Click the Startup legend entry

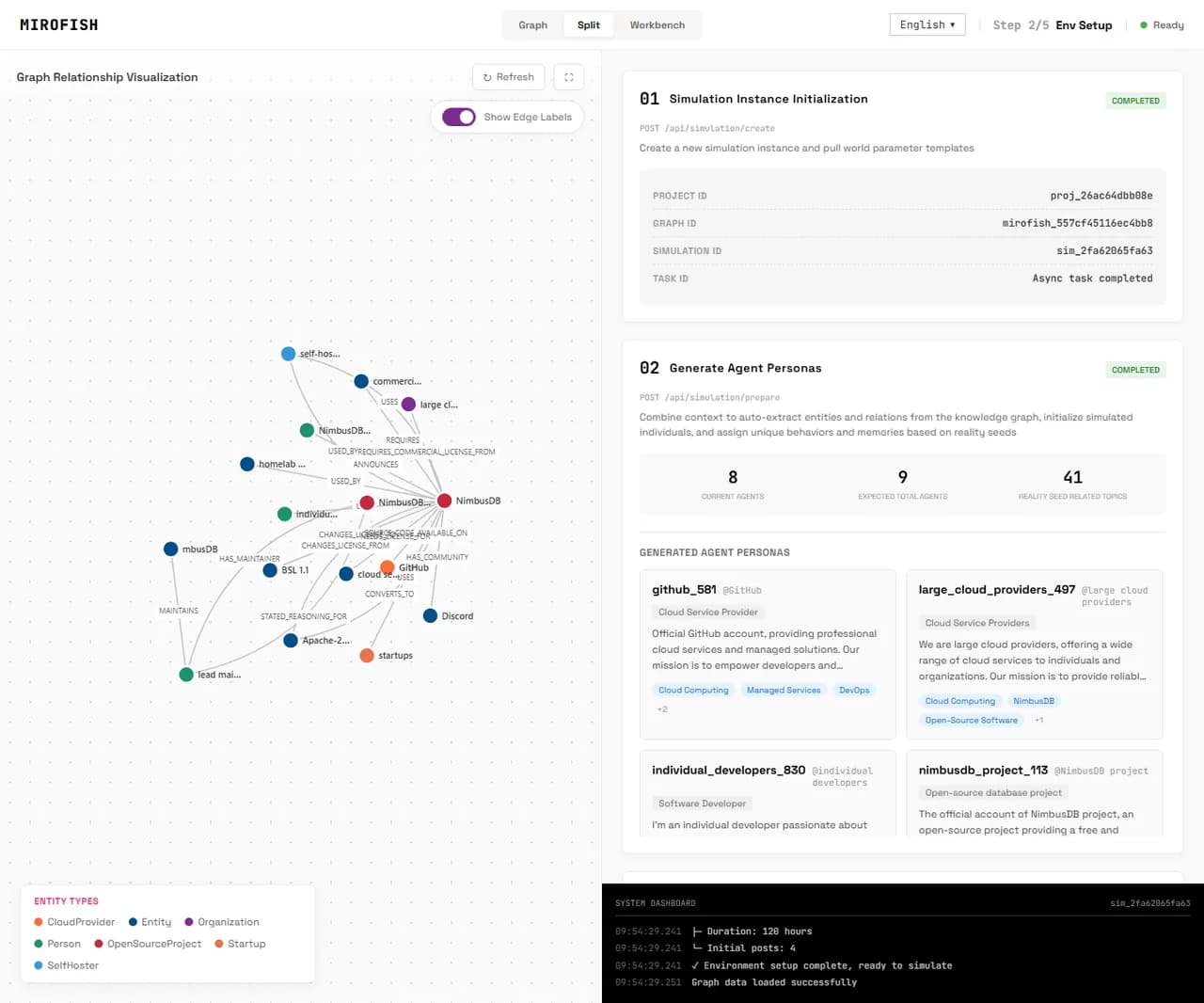click(240, 944)
